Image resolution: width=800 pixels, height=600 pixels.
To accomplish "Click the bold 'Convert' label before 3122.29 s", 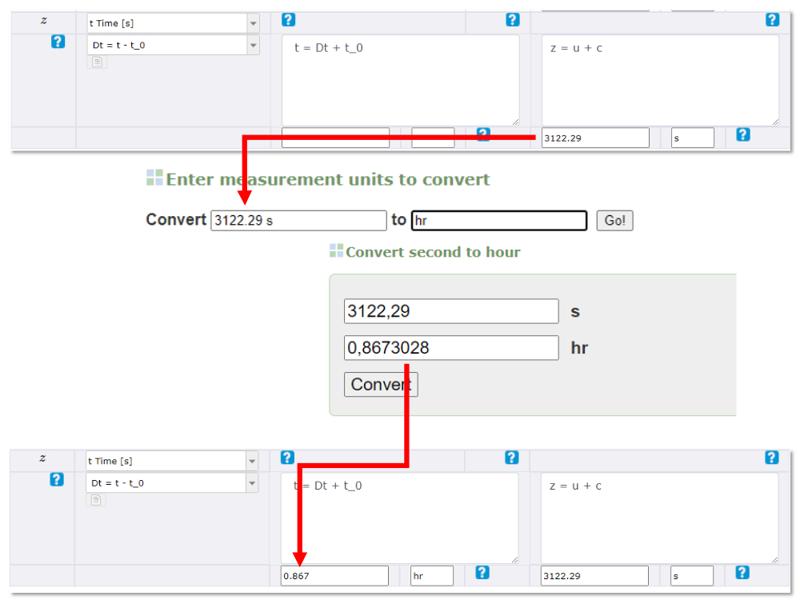I will [x=176, y=220].
